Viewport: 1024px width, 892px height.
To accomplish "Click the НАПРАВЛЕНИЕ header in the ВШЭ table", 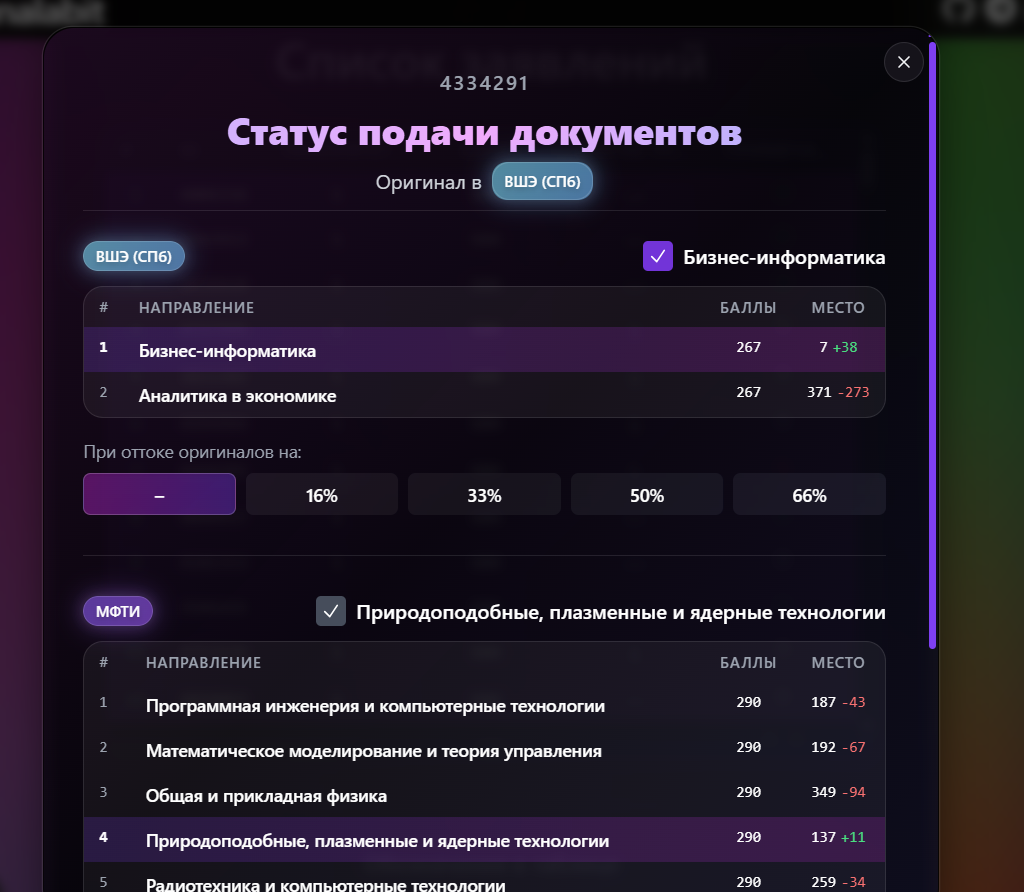I will pyautogui.click(x=196, y=308).
